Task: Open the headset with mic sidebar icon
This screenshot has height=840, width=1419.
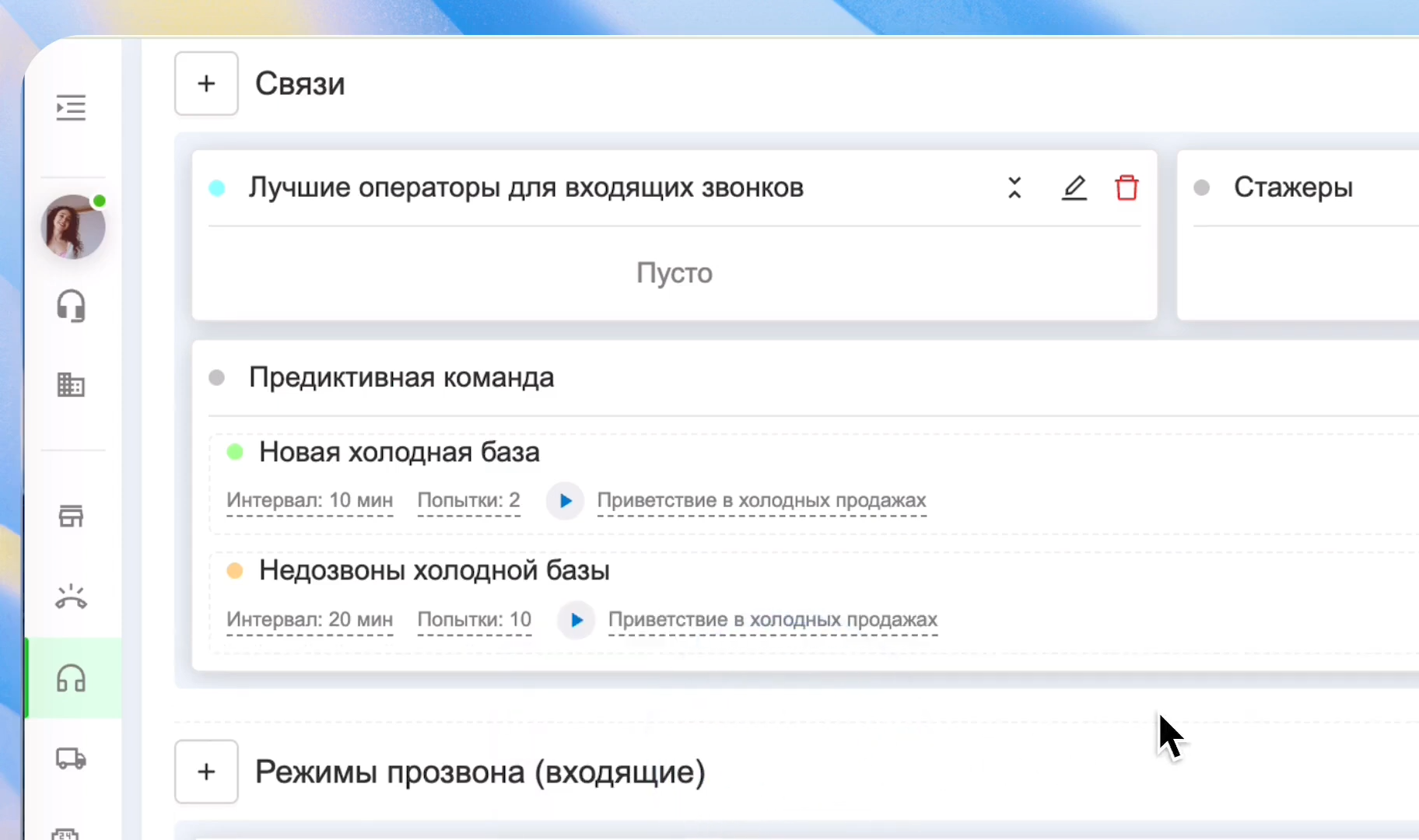Action: coord(71,306)
